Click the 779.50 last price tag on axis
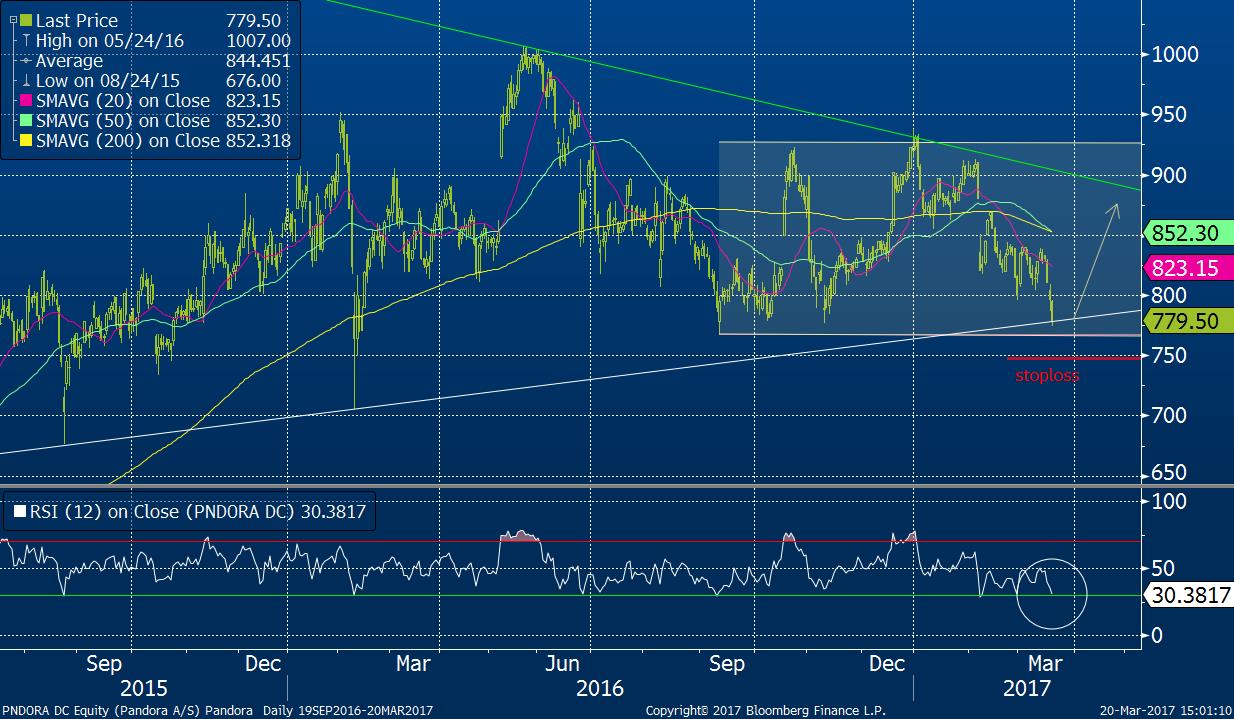Screen dimensions: 1234x719 point(1187,321)
